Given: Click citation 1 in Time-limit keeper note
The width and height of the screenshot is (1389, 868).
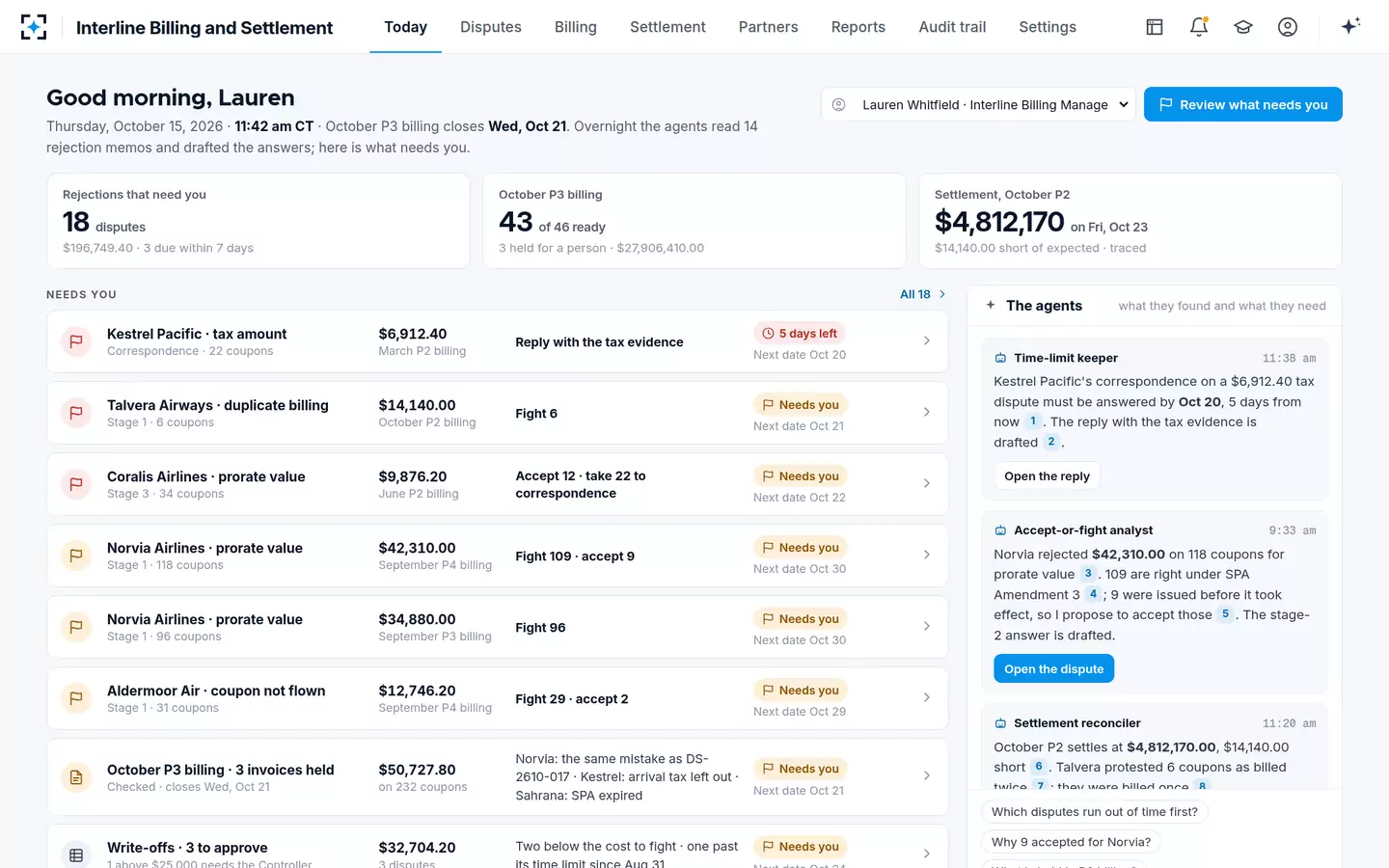Looking at the screenshot, I should pos(1033,421).
